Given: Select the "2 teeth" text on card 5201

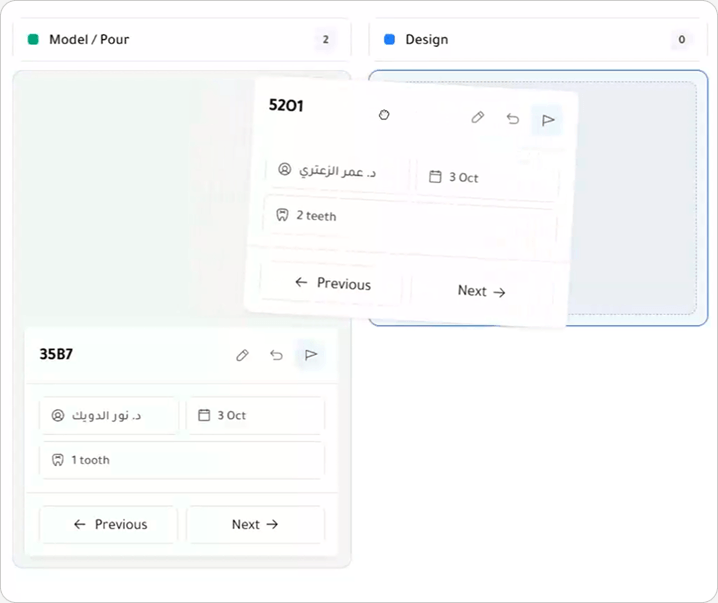Looking at the screenshot, I should click(x=316, y=215).
